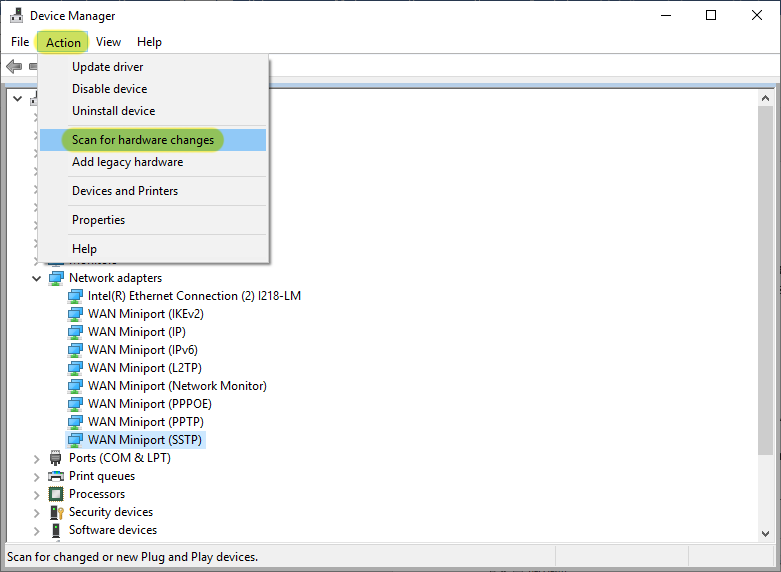781x572 pixels.
Task: Click the scrollbar down arrow
Action: [x=766, y=534]
